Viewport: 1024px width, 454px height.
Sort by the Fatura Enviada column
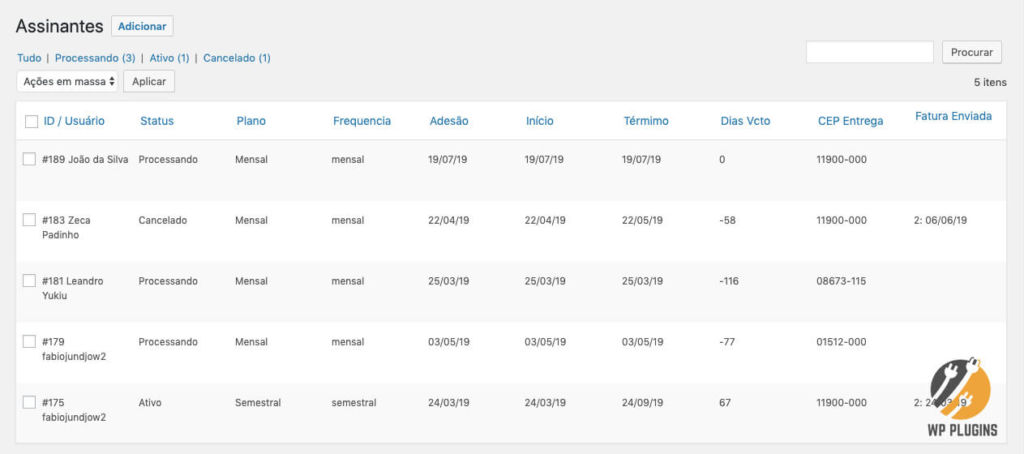(x=953, y=116)
